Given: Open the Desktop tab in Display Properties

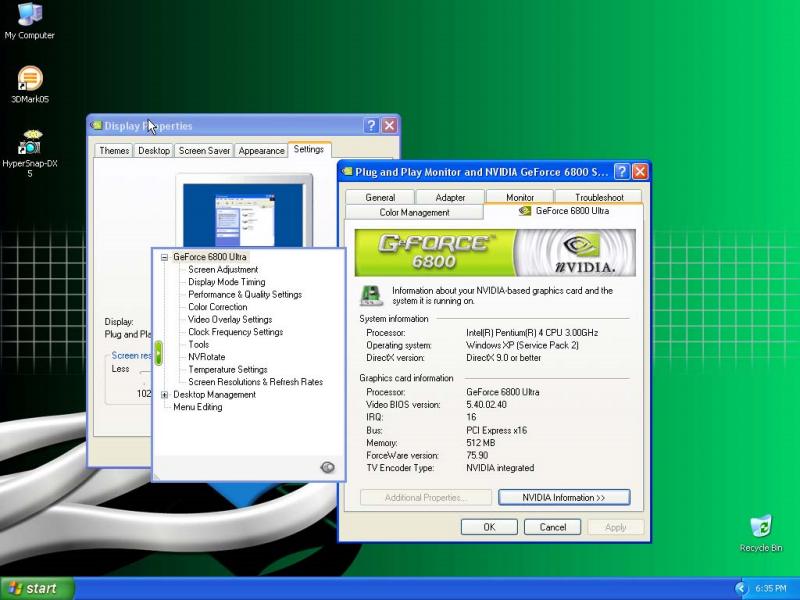Looking at the screenshot, I should tap(154, 151).
